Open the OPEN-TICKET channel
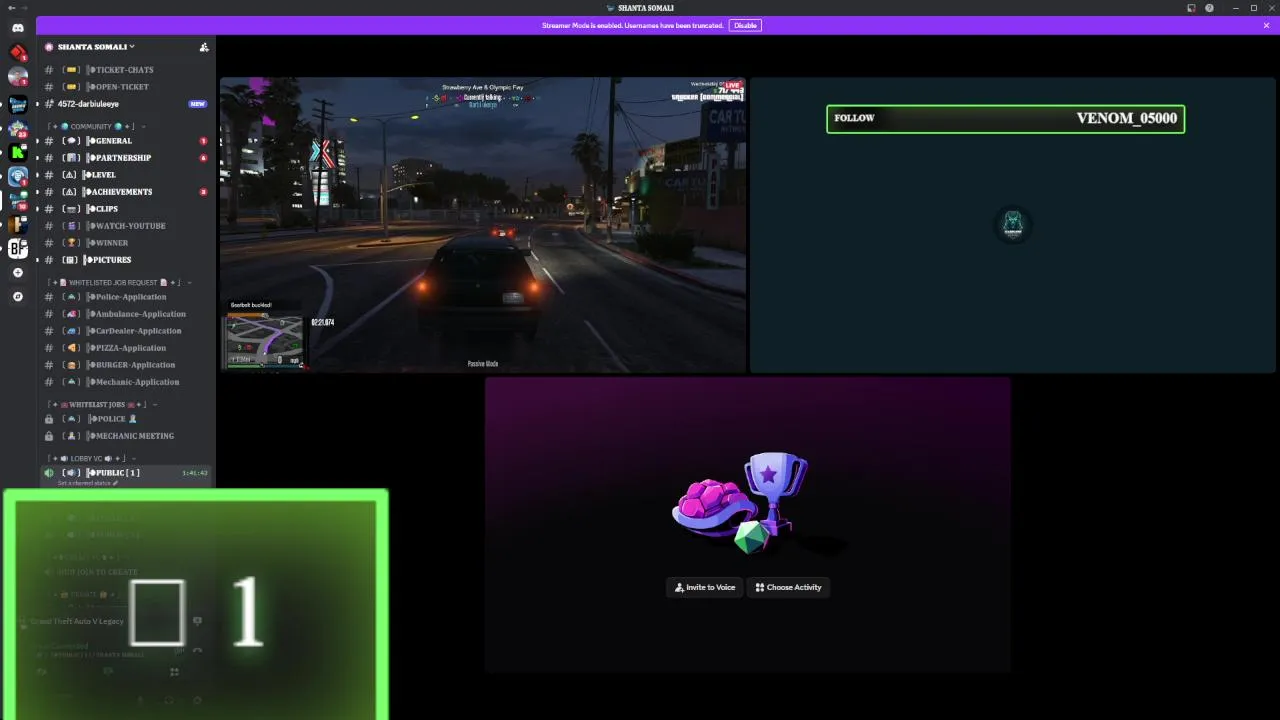The height and width of the screenshot is (720, 1280). [x=126, y=87]
